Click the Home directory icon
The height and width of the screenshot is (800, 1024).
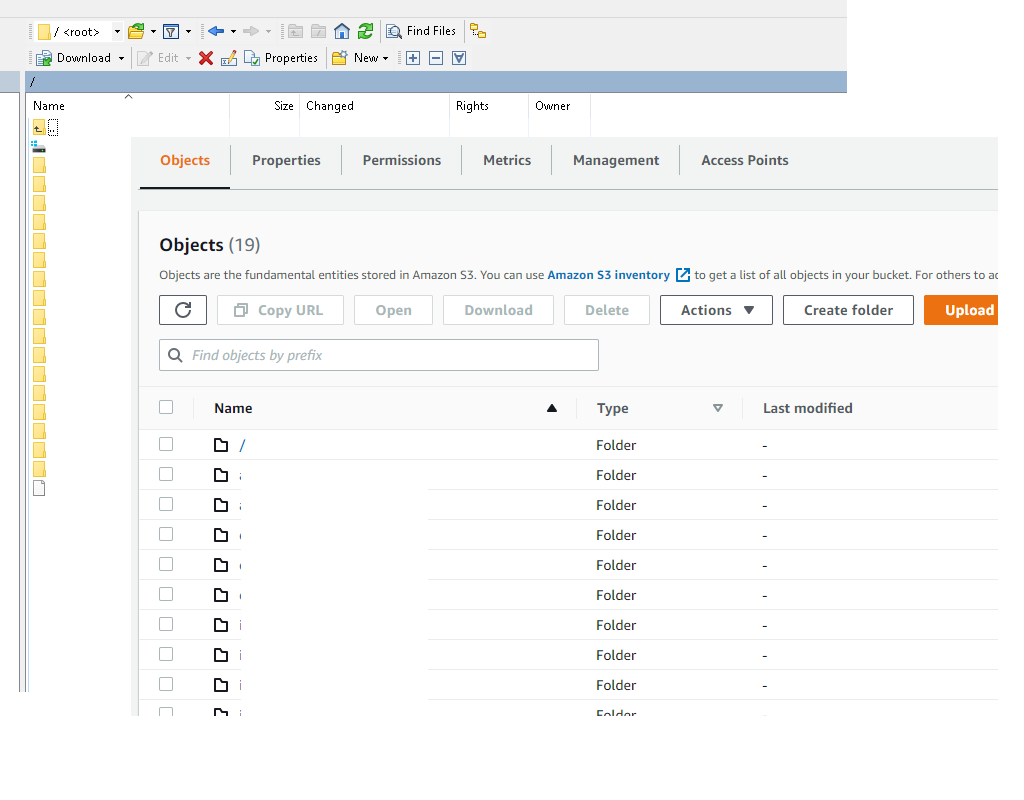click(342, 31)
